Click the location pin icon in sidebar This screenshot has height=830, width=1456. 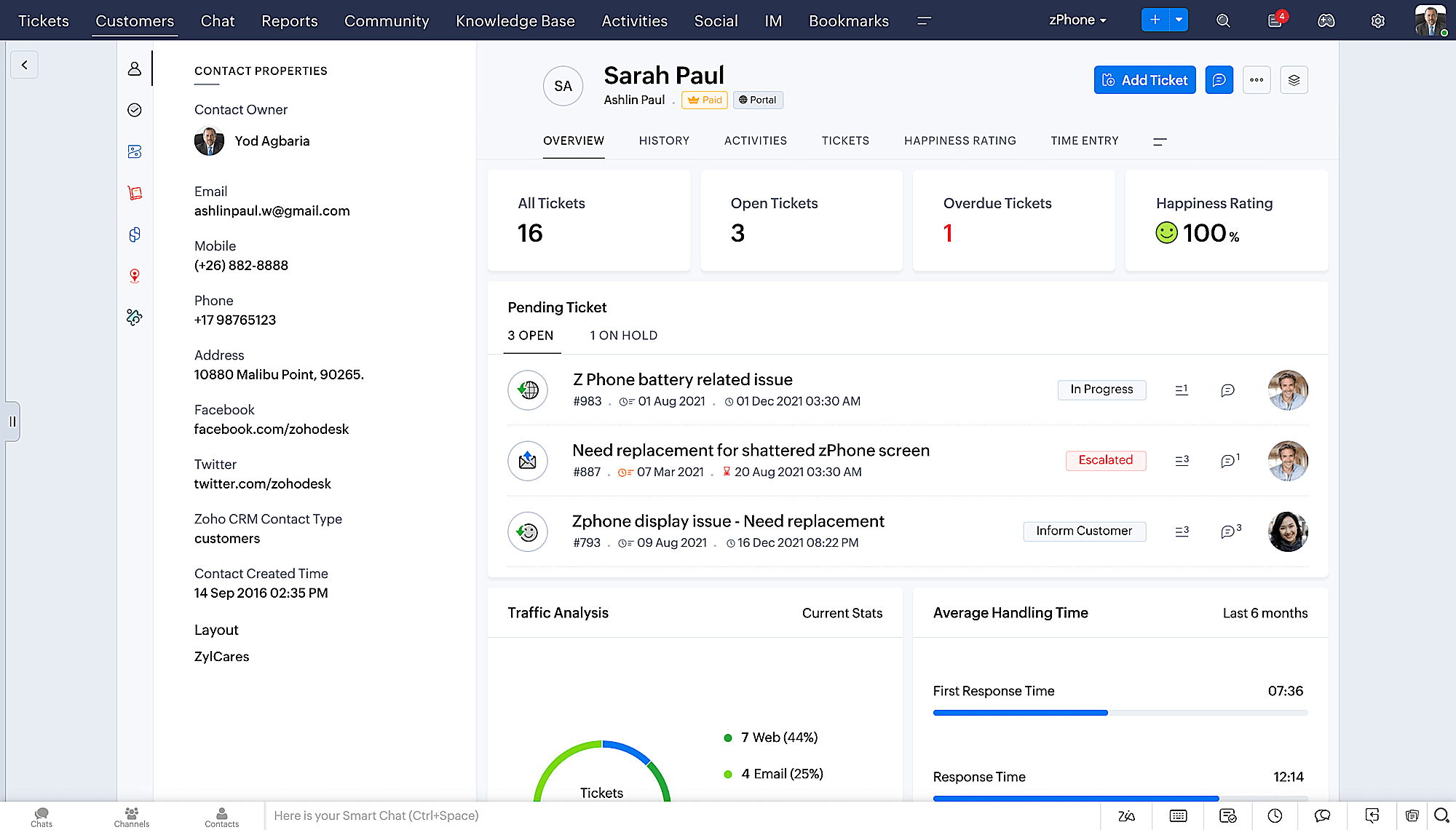[x=135, y=276]
